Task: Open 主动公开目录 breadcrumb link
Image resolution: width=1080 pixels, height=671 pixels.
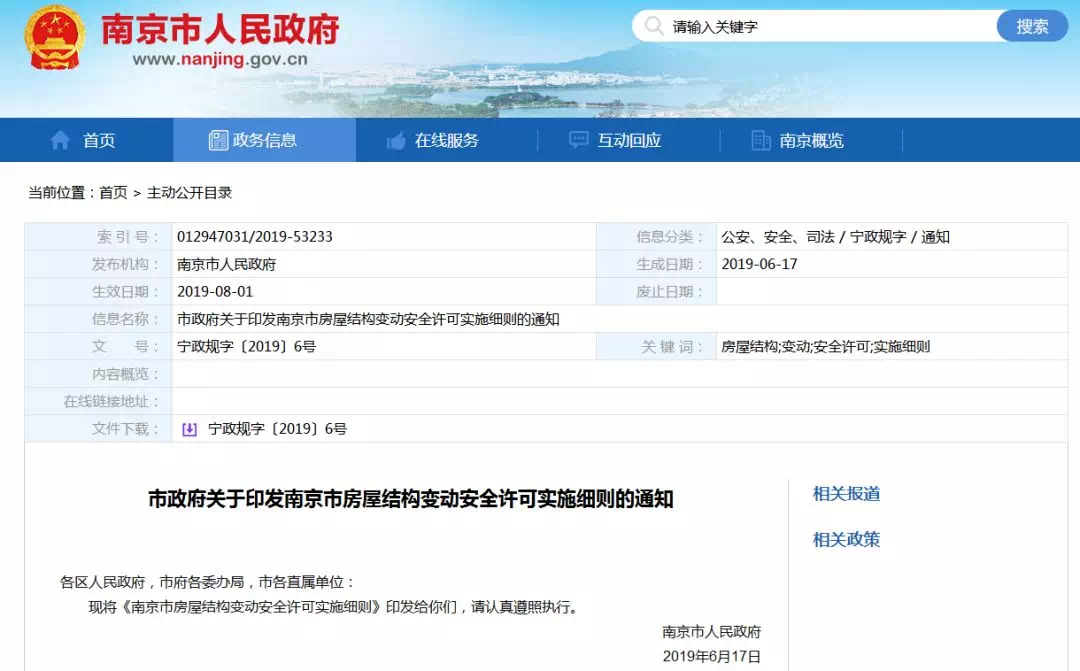Action: click(189, 192)
